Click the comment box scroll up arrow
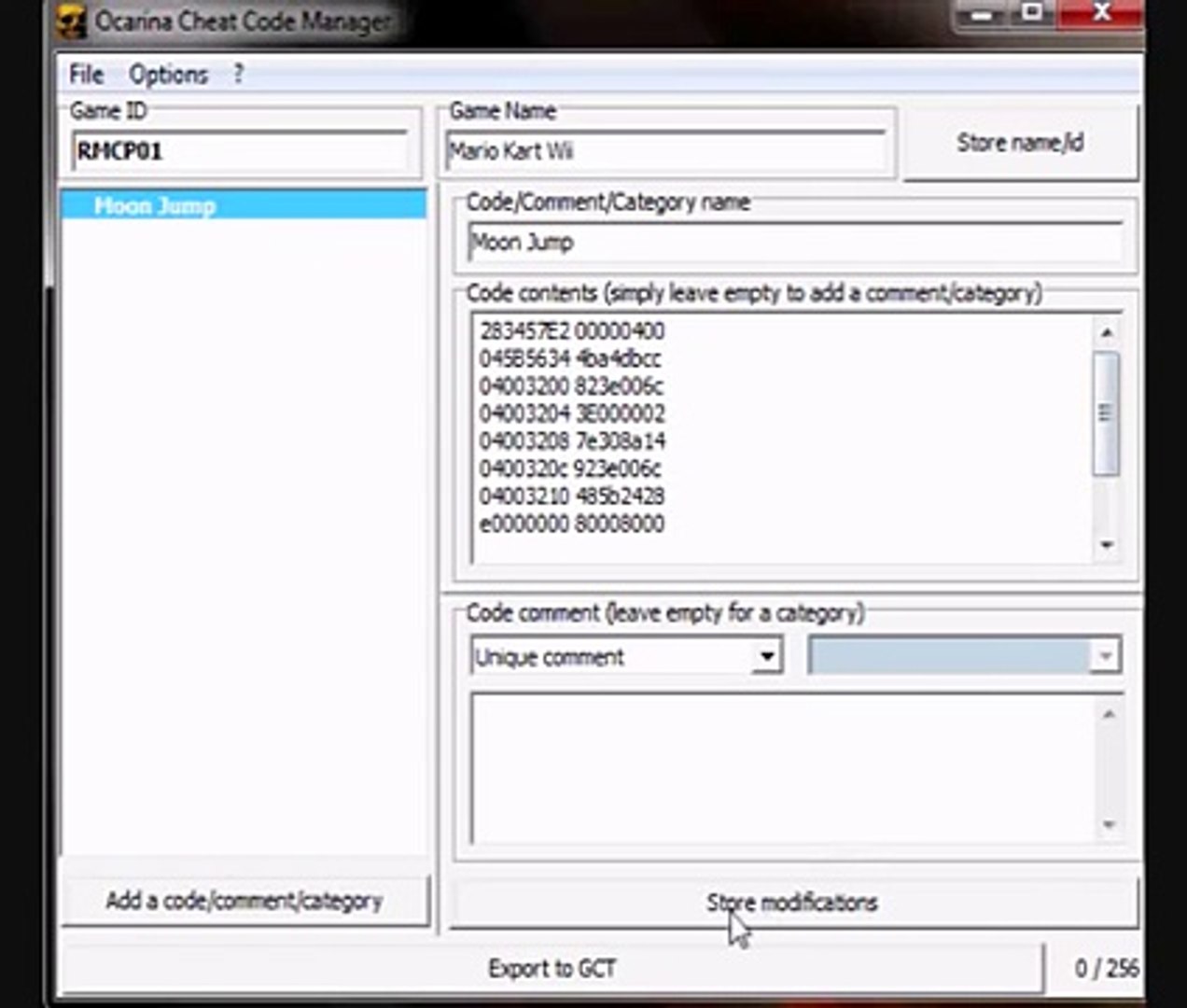The image size is (1187, 1008). [x=1109, y=714]
